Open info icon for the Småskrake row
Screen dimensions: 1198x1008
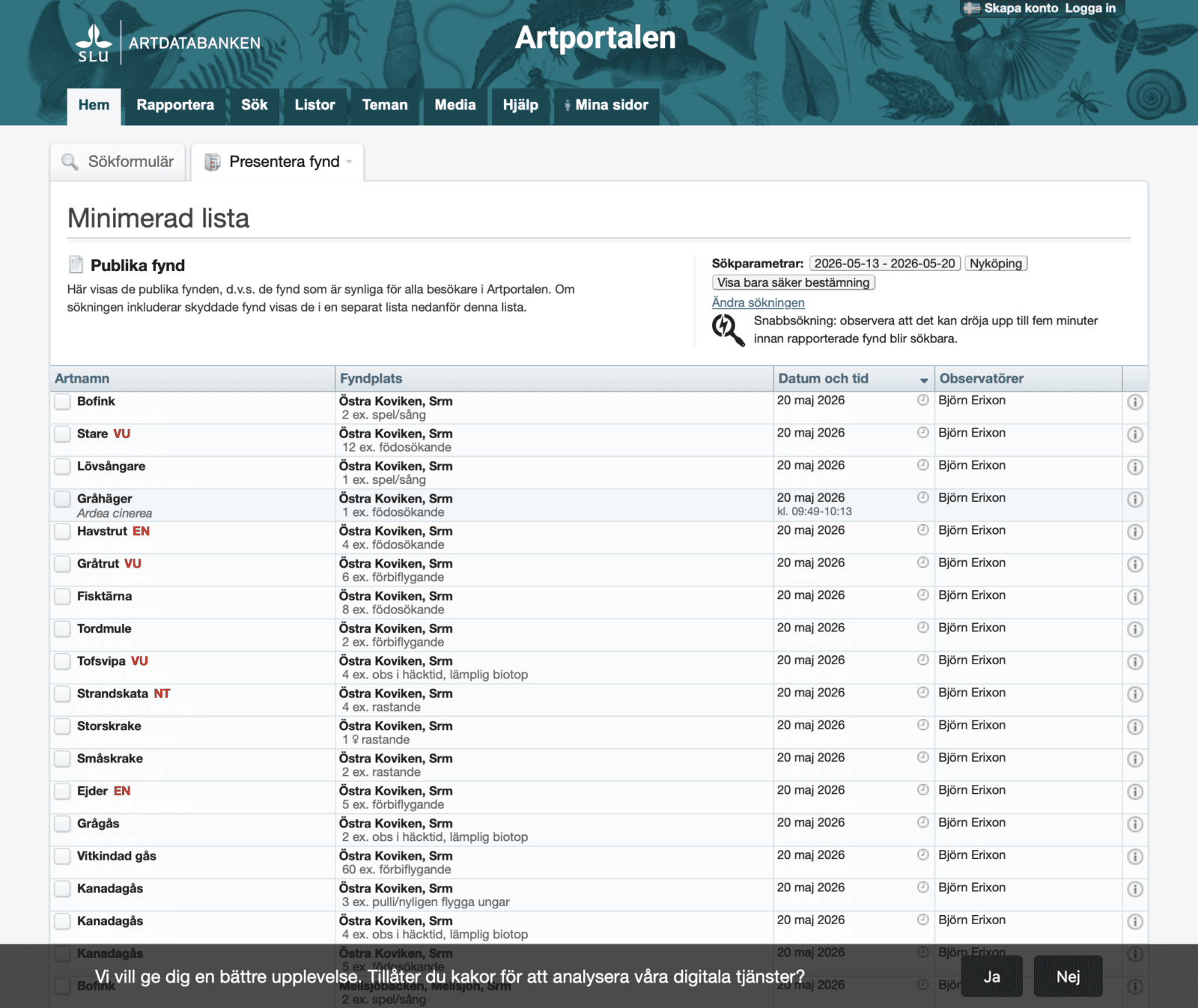pyautogui.click(x=1135, y=759)
